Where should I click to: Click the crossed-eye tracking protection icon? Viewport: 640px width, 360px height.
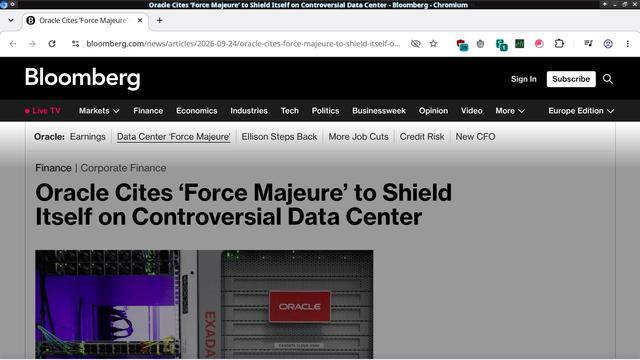[416, 44]
